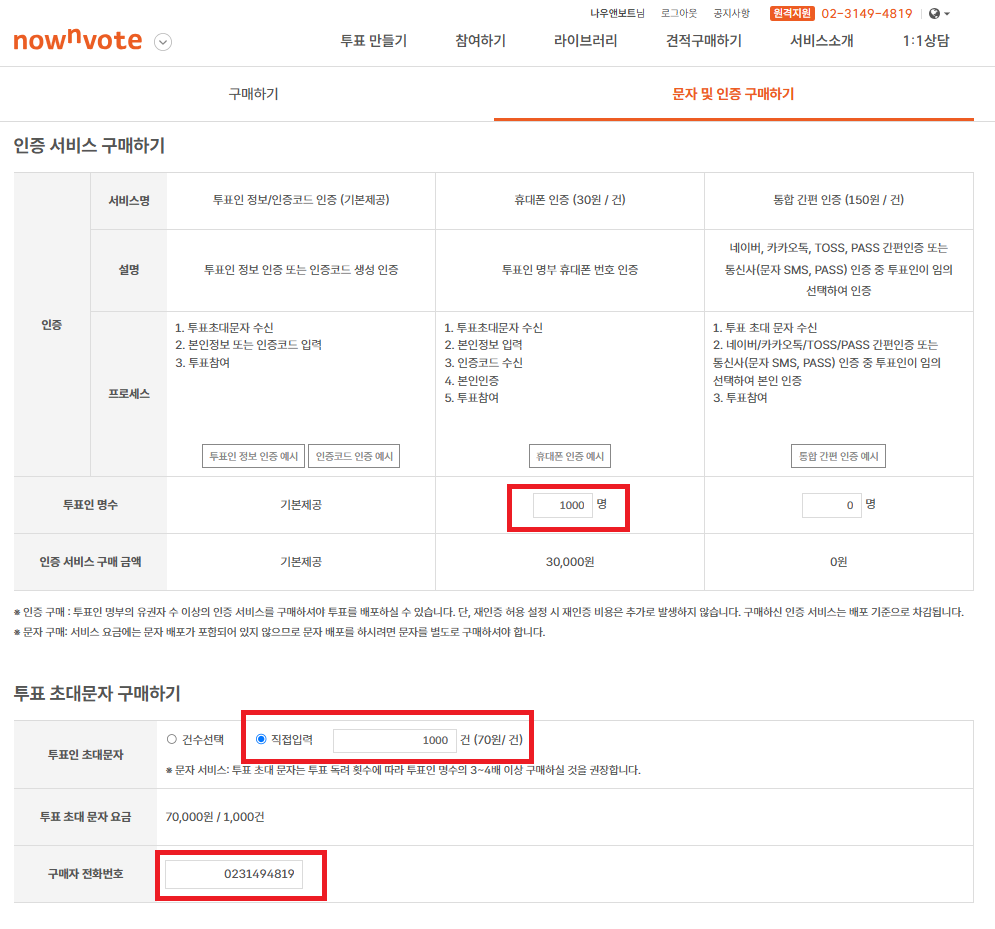Click the 통합 간편 인증 예시 button
The image size is (995, 929).
[838, 456]
